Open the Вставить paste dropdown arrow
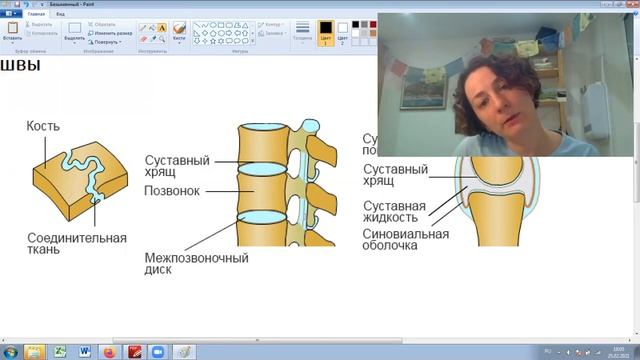Screen dimensions: 640x360 13,42
